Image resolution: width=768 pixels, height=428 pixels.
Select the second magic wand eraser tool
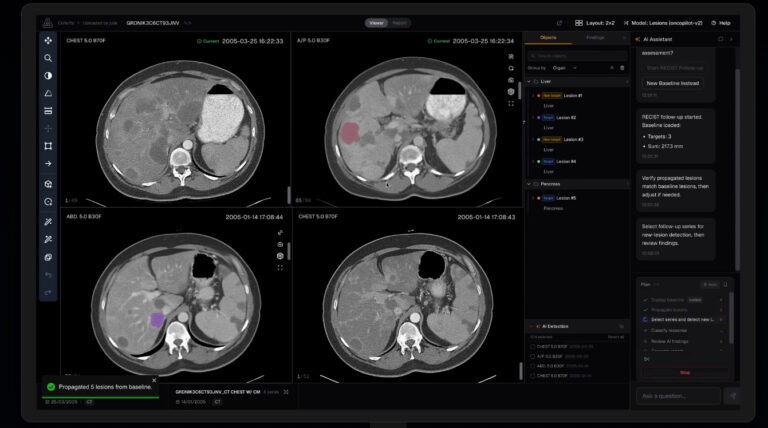click(48, 239)
